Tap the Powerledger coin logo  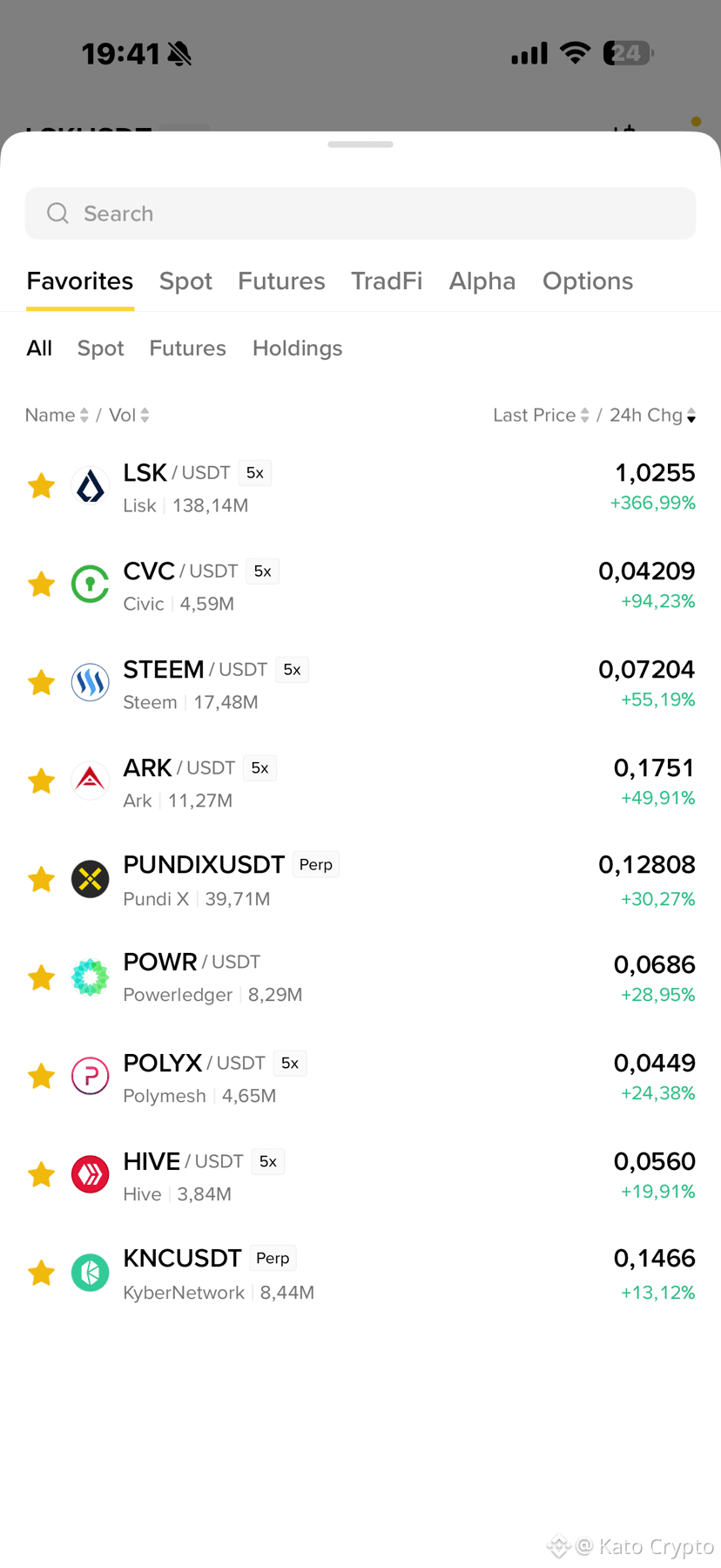pos(90,978)
